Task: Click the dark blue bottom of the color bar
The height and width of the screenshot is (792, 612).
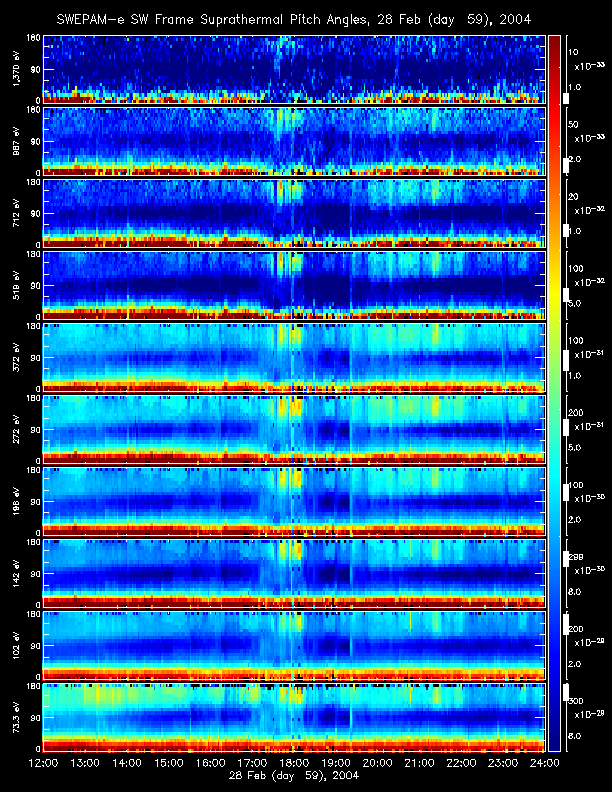Action: click(554, 744)
